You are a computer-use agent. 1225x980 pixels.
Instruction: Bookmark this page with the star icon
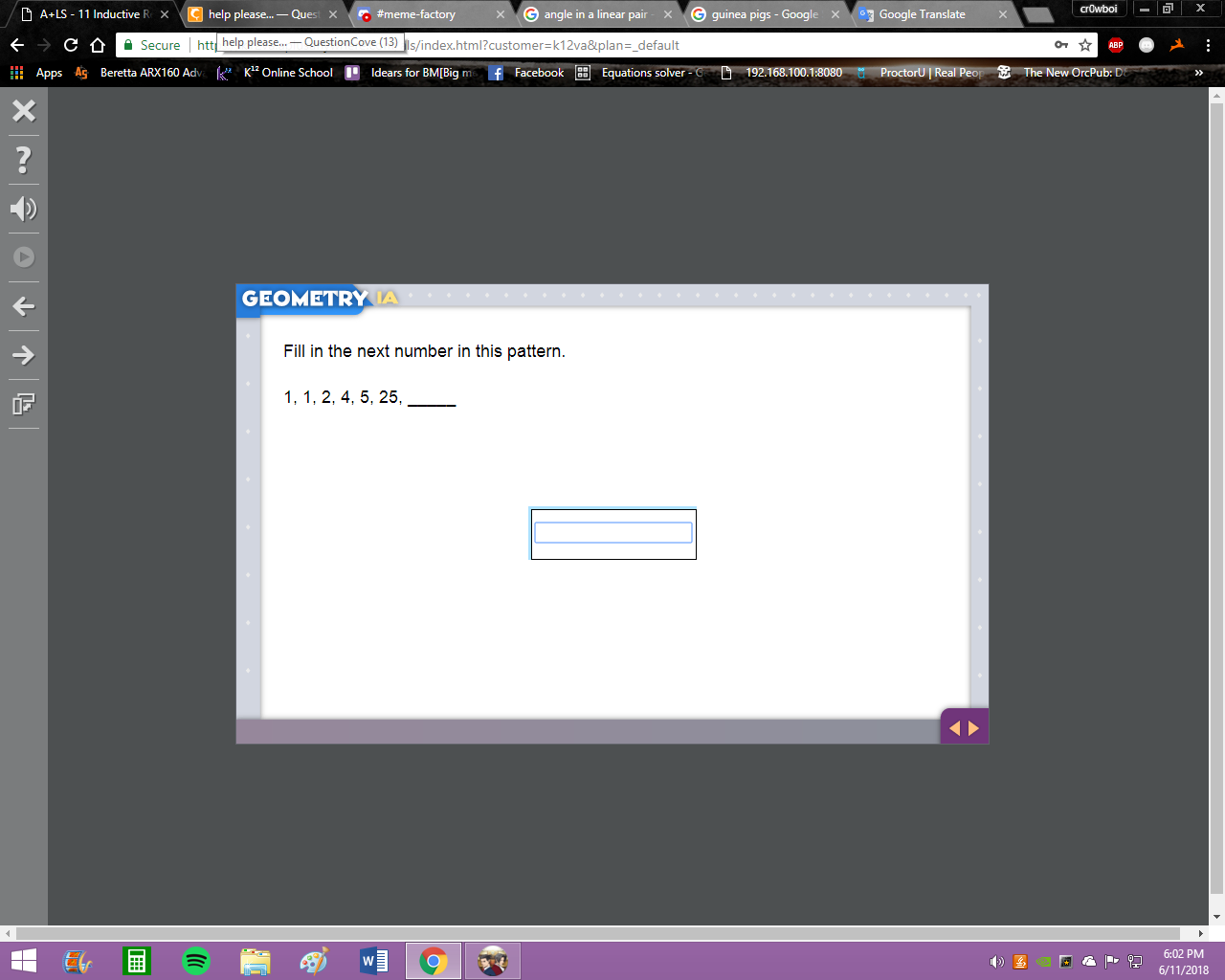pyautogui.click(x=1085, y=45)
